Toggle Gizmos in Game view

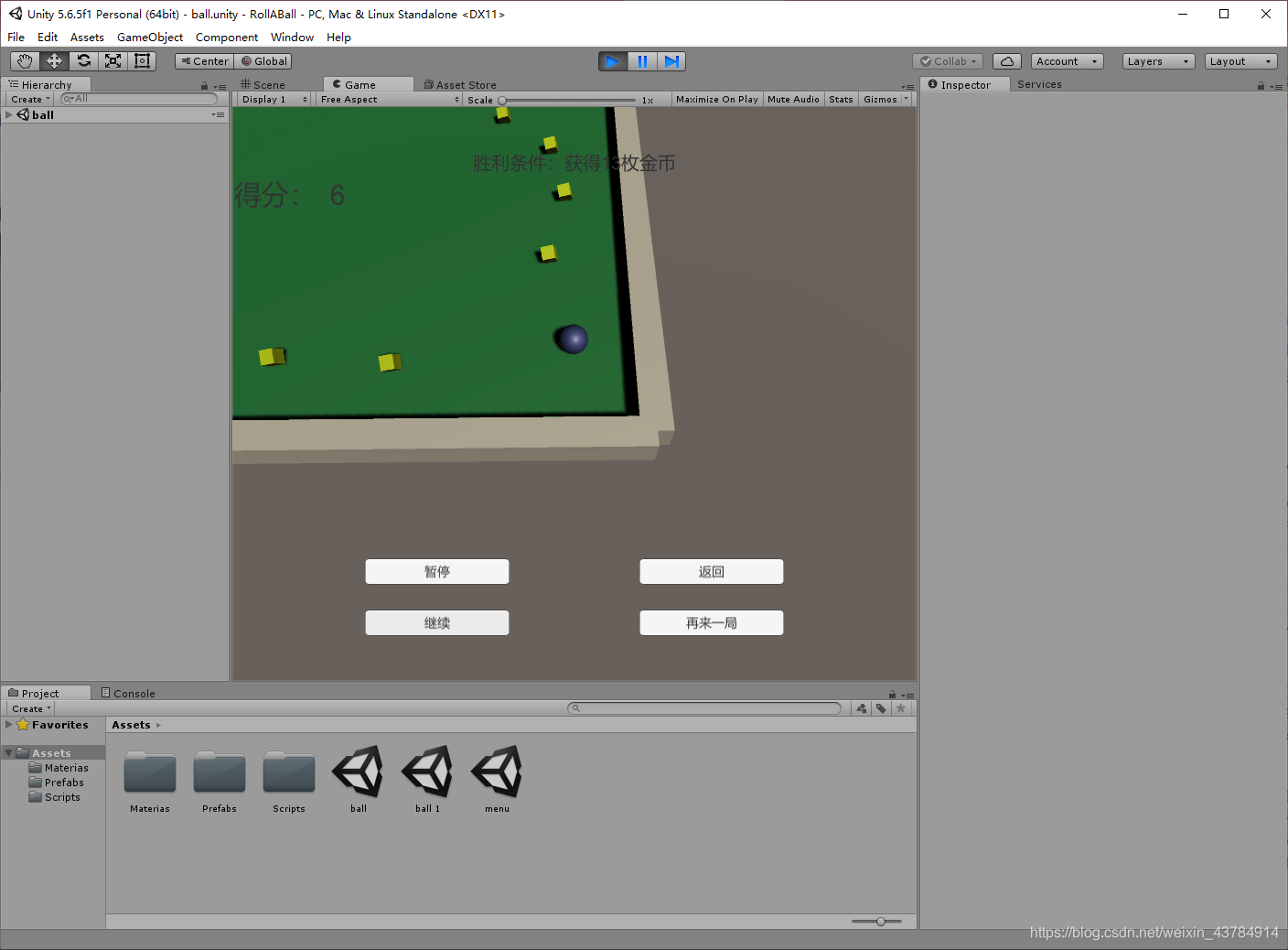click(880, 99)
